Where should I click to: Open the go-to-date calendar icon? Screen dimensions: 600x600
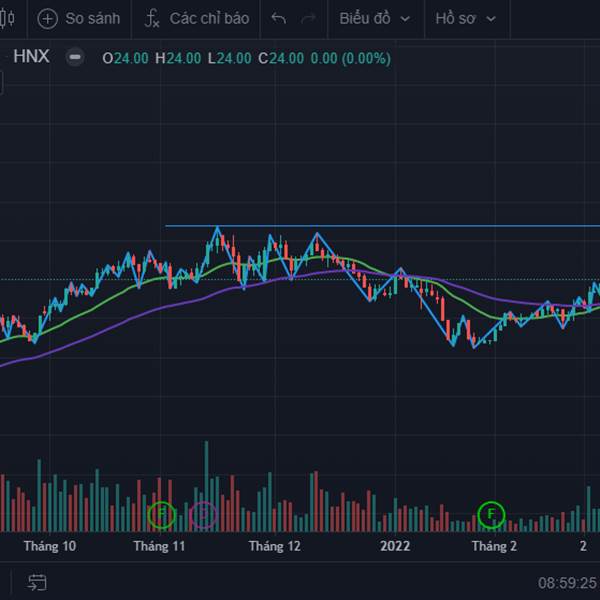[37, 582]
